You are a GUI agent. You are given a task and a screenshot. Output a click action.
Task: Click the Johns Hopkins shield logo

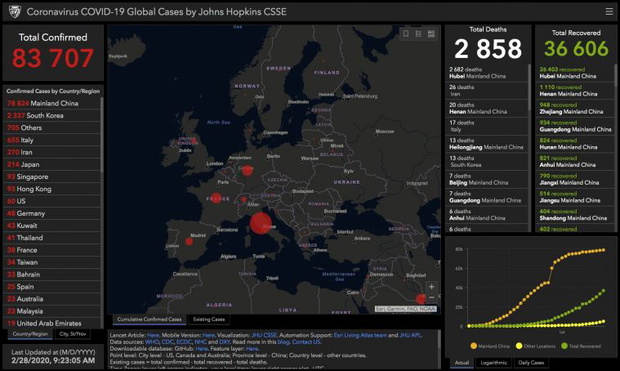click(x=15, y=12)
